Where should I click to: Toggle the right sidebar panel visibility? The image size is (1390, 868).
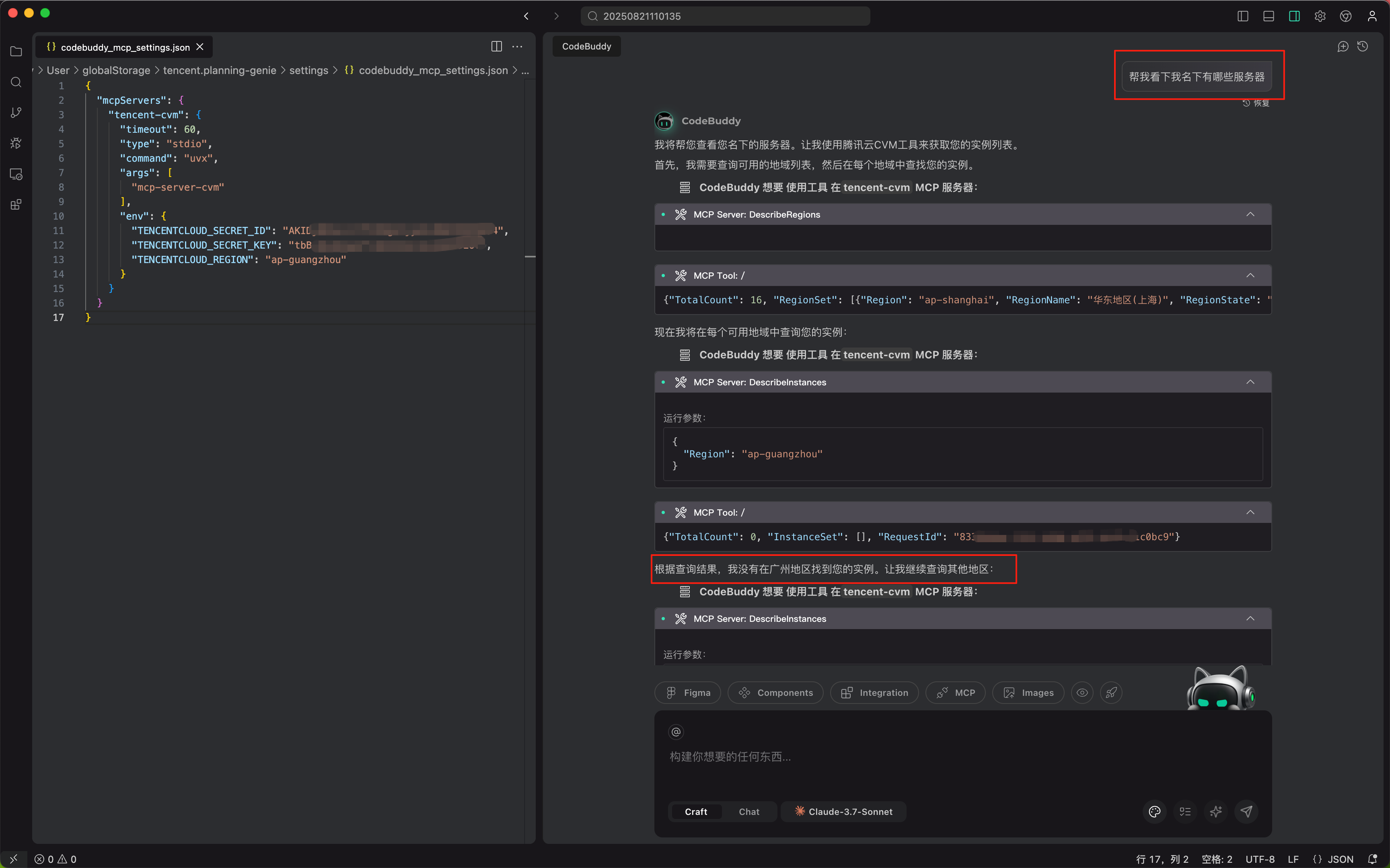pyautogui.click(x=1294, y=16)
